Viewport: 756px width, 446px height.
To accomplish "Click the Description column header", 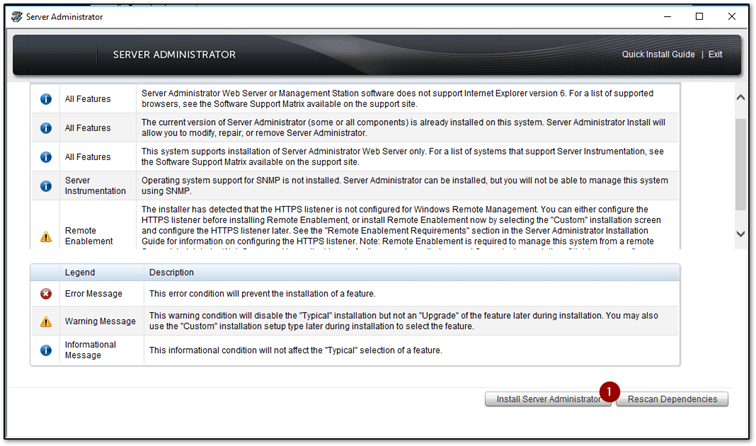I will click(x=171, y=272).
